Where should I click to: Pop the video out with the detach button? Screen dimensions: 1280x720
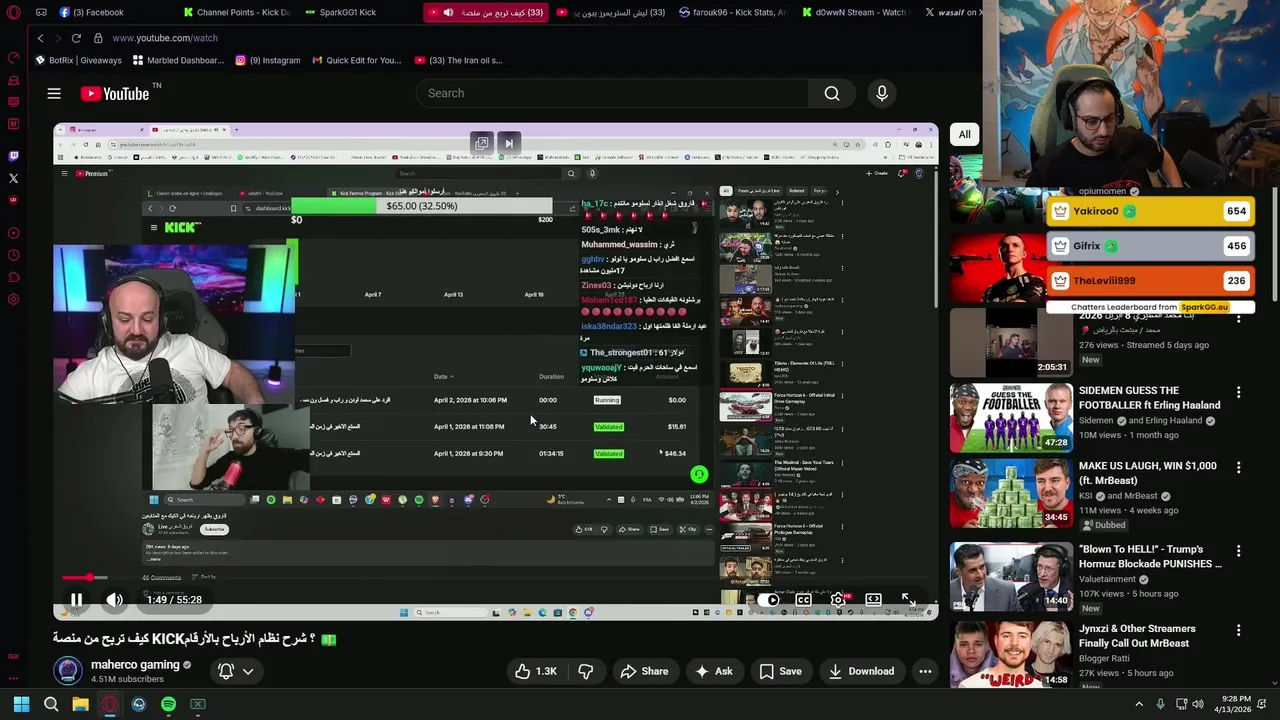[x=482, y=143]
